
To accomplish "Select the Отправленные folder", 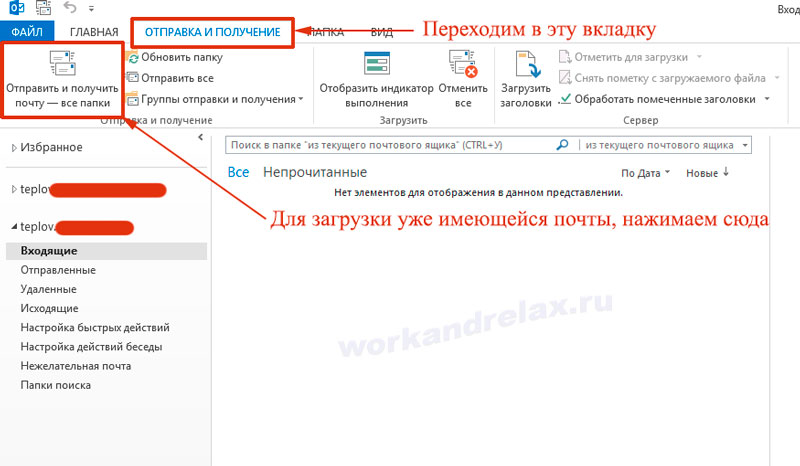I will 58,270.
